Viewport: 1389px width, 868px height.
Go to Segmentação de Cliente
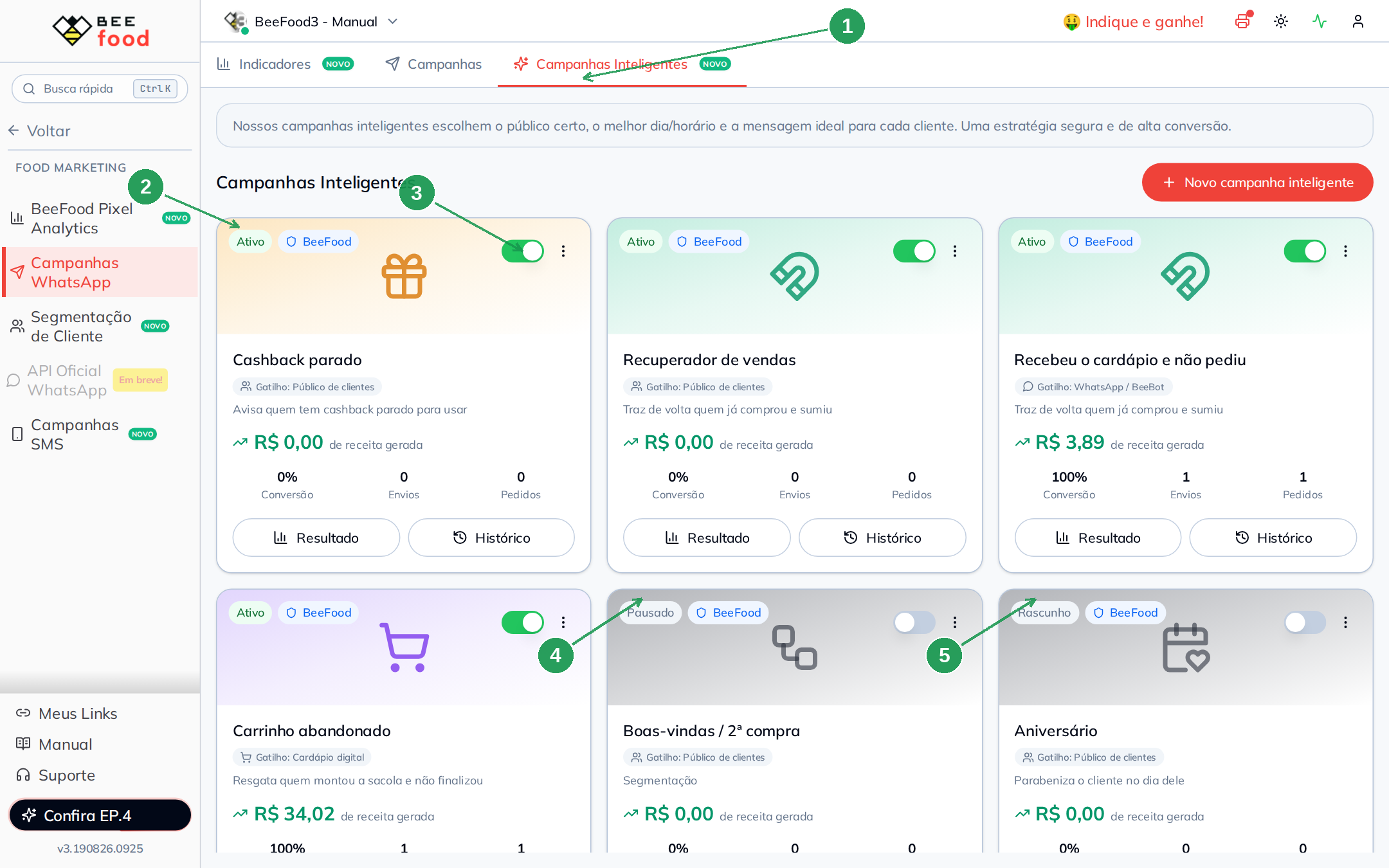point(100,327)
